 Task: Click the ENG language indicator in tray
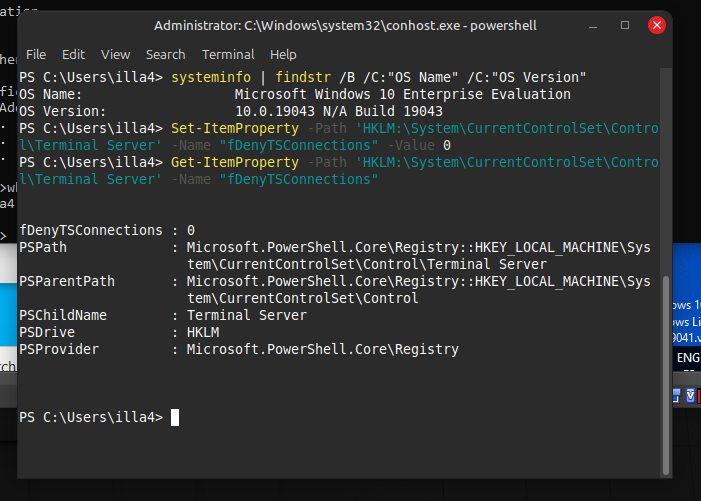tap(688, 357)
